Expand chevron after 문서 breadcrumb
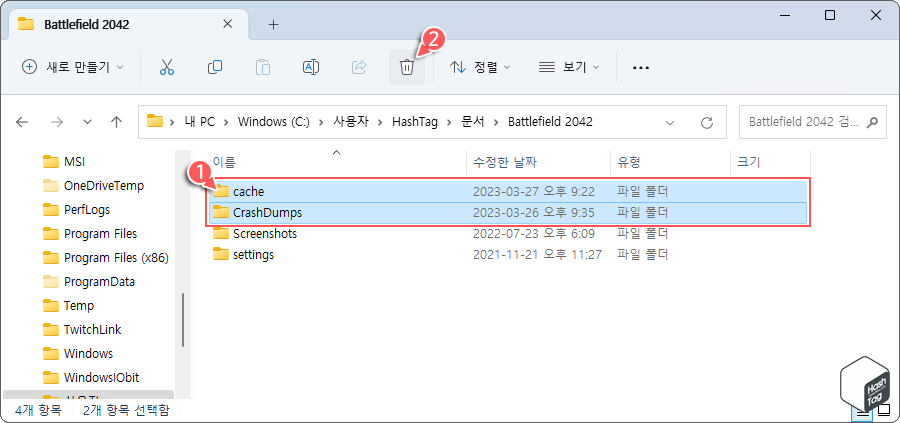This screenshot has height=423, width=900. click(x=496, y=122)
